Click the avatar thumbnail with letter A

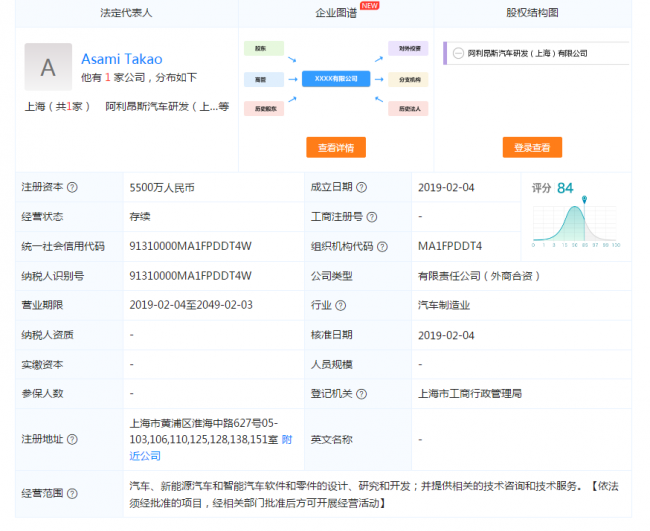48,67
